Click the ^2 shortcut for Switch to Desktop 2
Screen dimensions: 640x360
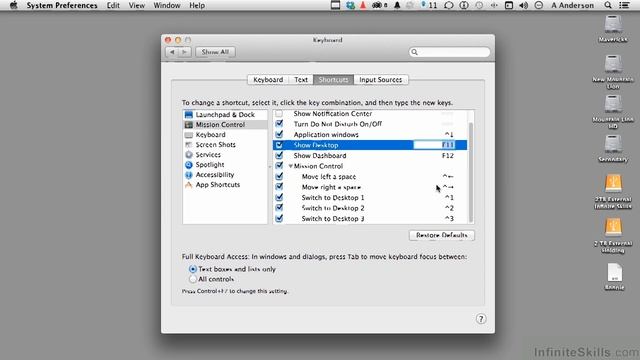tap(449, 208)
